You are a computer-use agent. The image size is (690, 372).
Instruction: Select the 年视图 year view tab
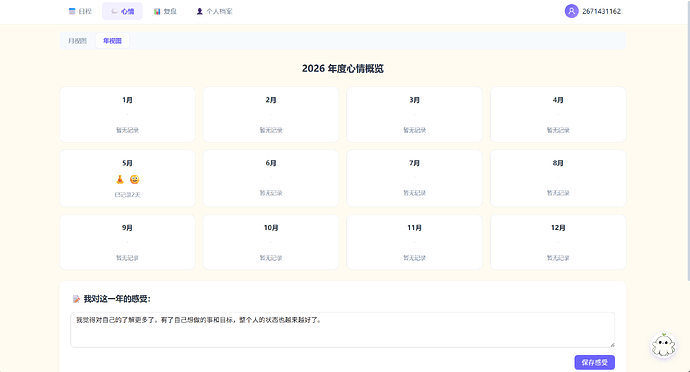coord(112,41)
